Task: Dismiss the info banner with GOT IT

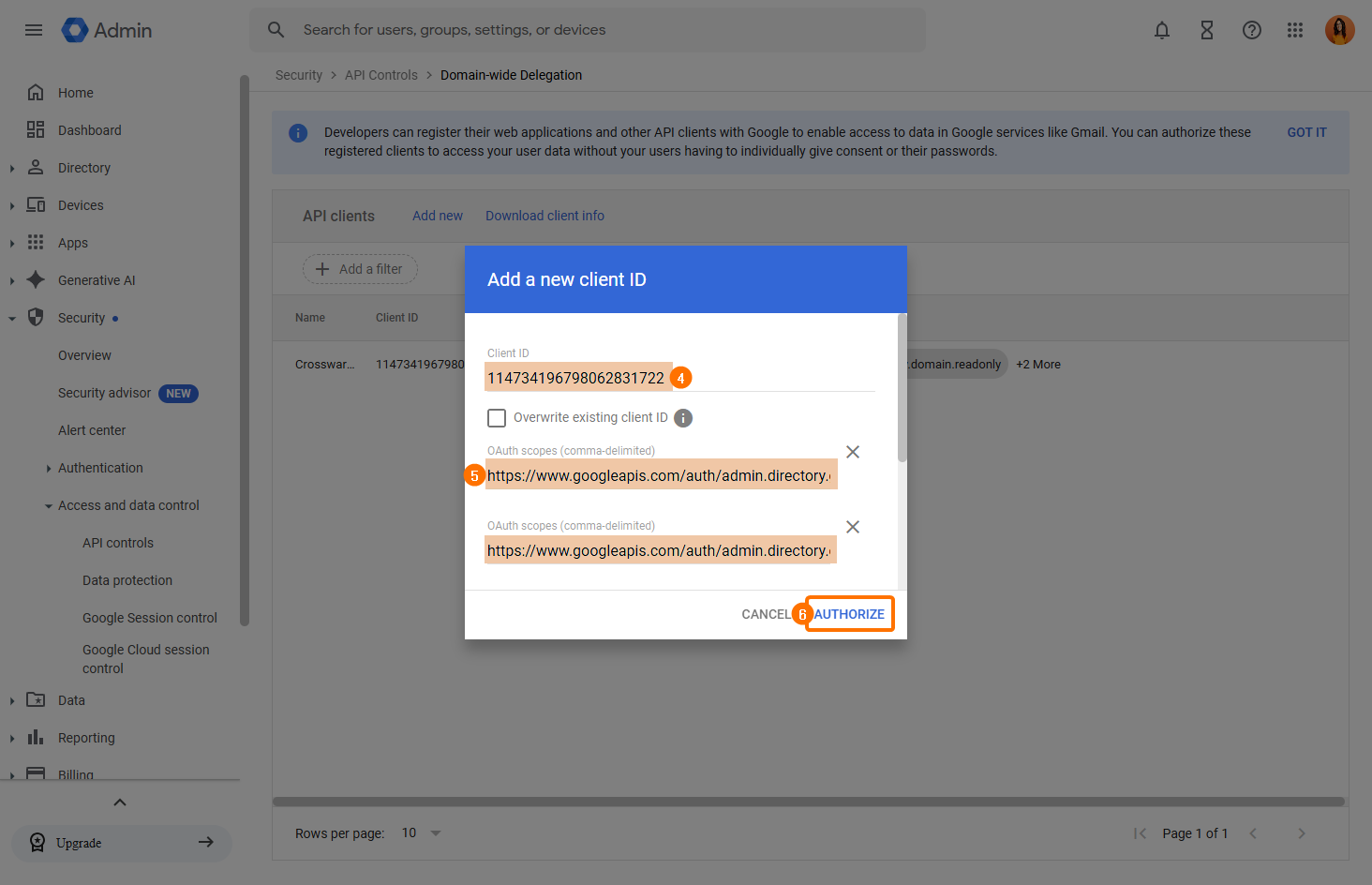Action: pyautogui.click(x=1306, y=132)
